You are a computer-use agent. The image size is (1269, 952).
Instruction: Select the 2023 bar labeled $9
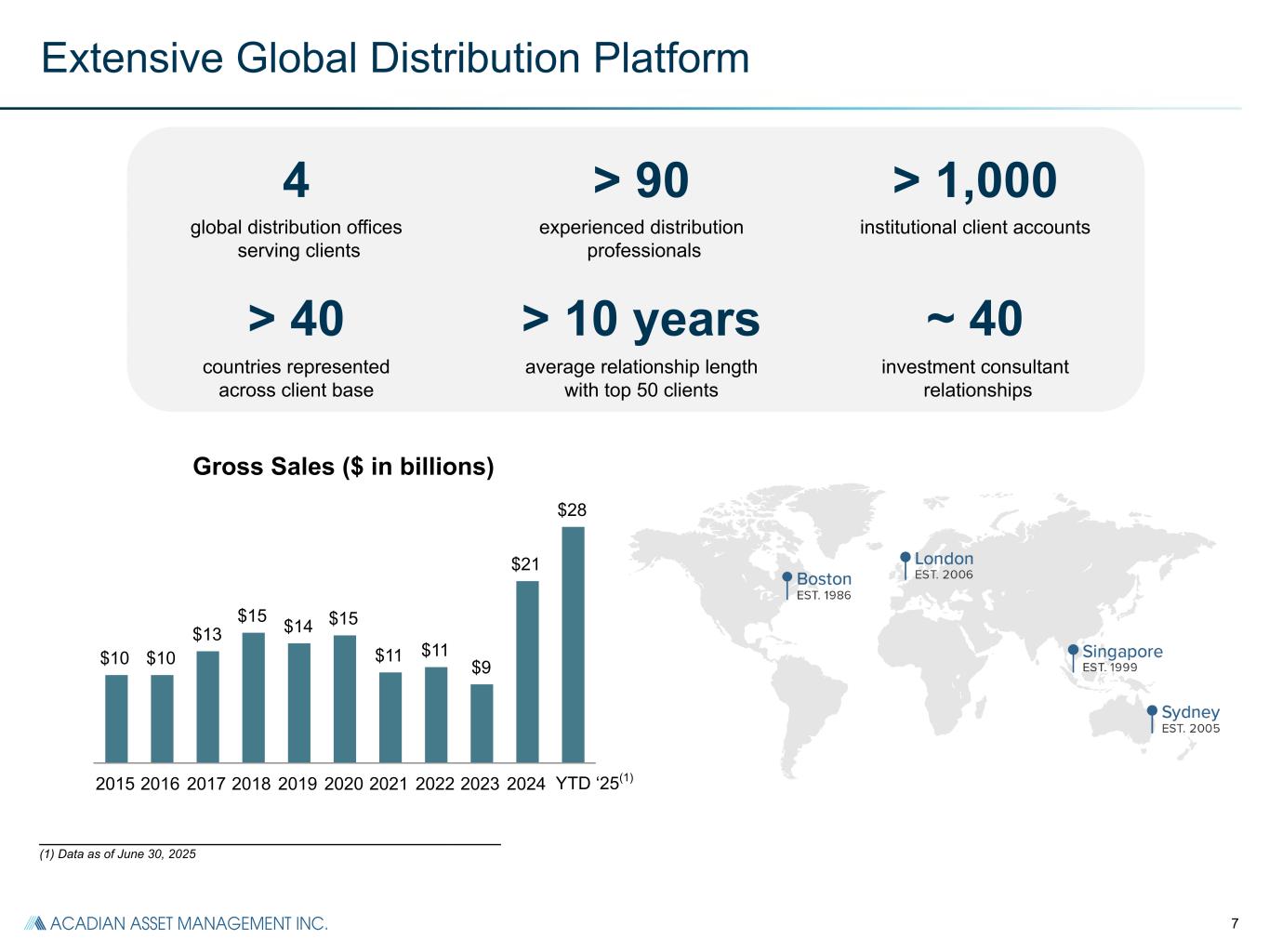(482, 723)
